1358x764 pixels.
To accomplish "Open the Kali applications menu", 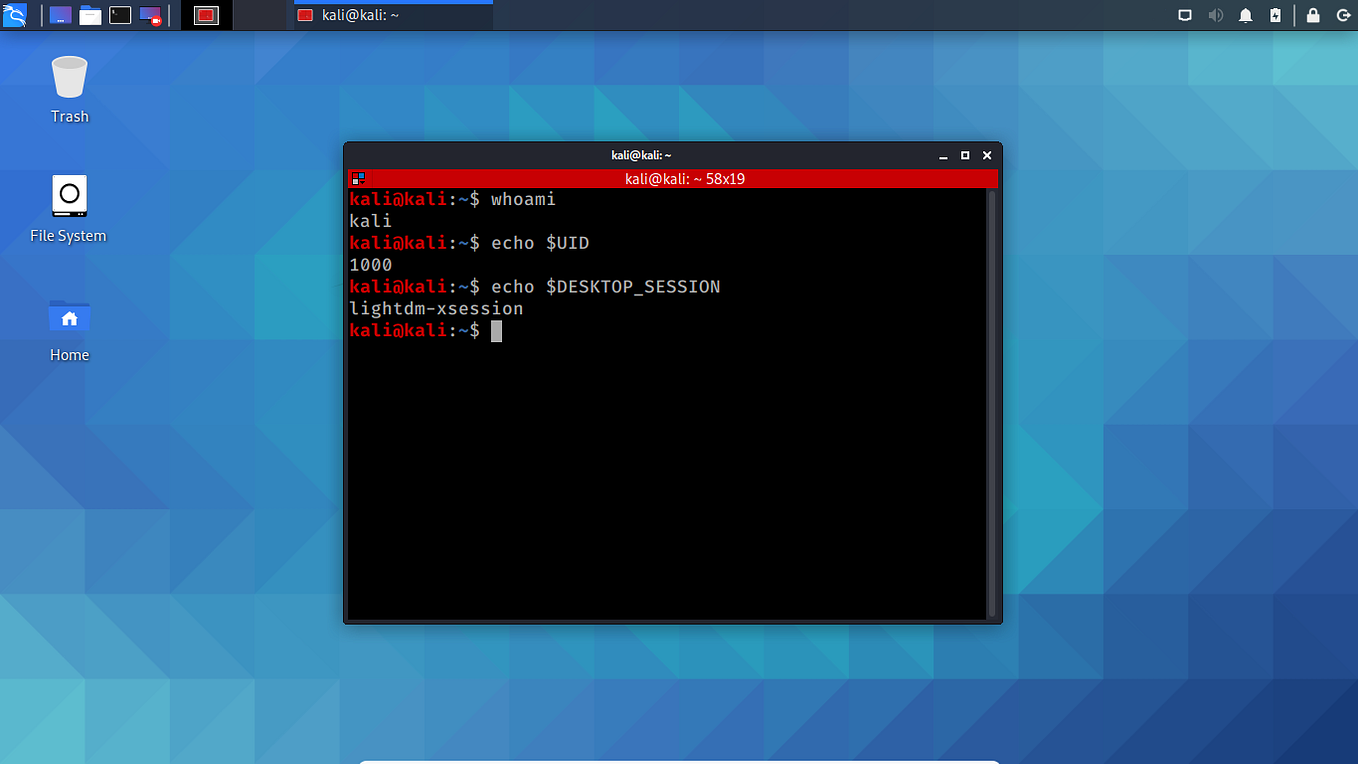I will pos(15,15).
